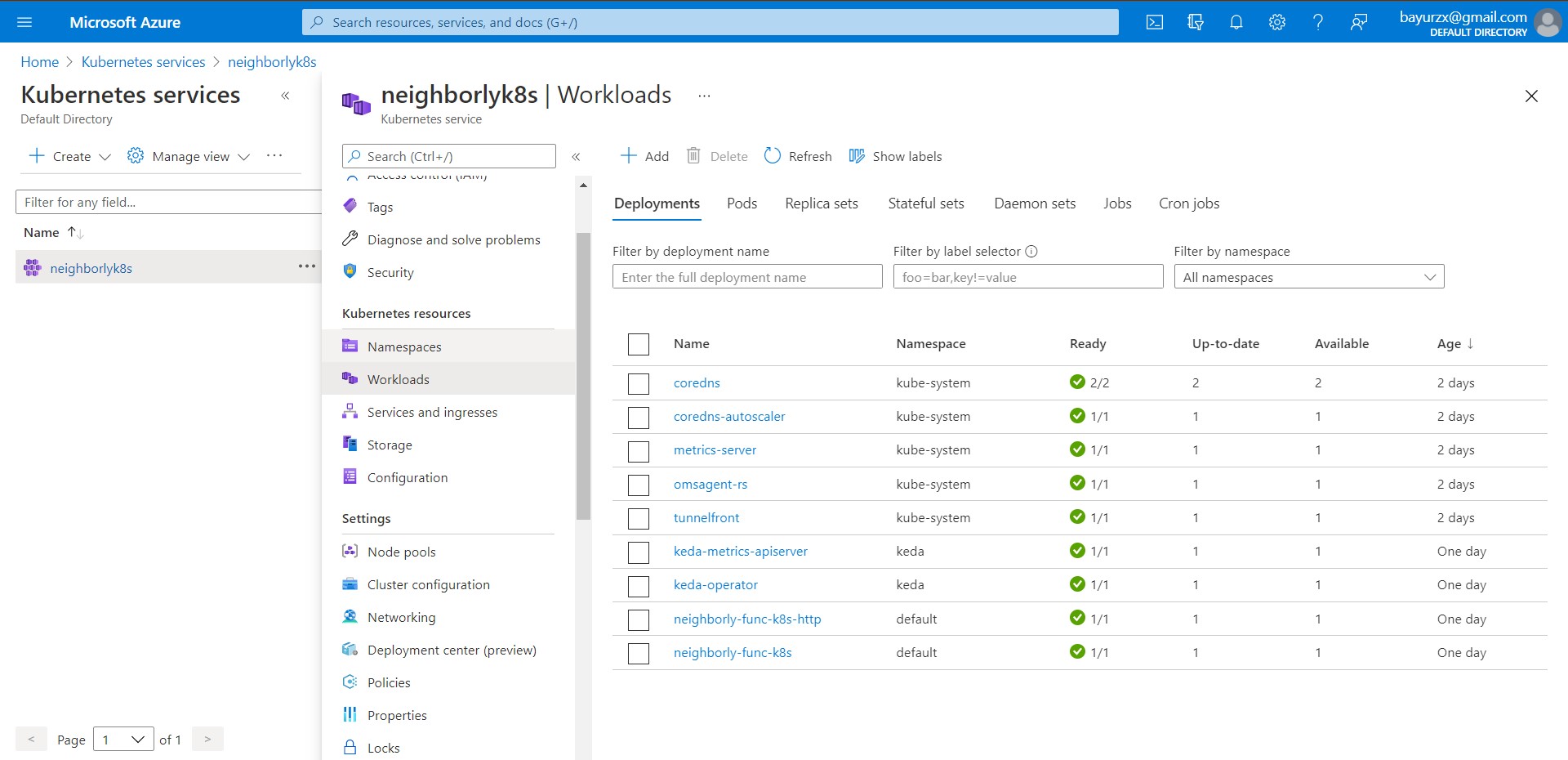Viewport: 1568px width, 760px height.
Task: Expand the Create dropdown
Action: 105,156
